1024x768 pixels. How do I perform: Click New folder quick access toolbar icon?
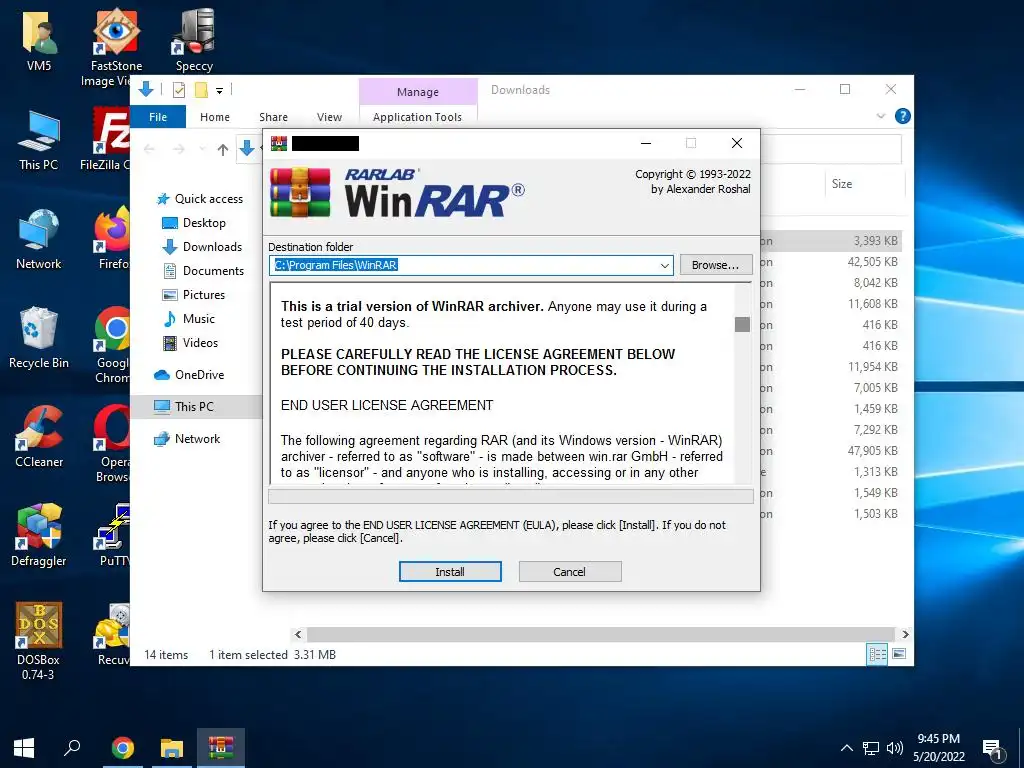coord(201,90)
